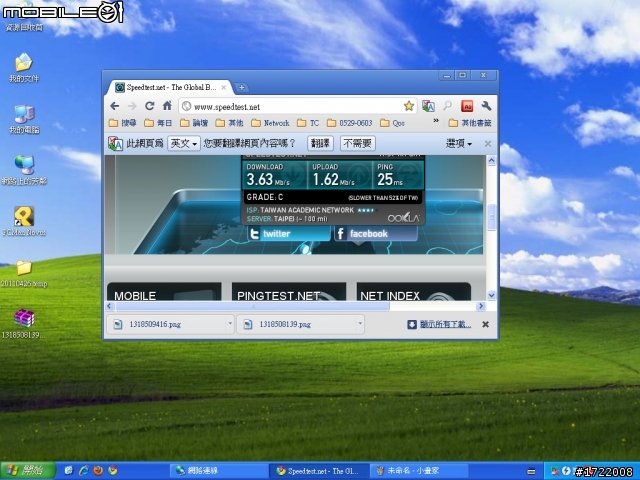Click the horizontal scrollbar left arrow
This screenshot has height=480, width=640.
click(109, 306)
